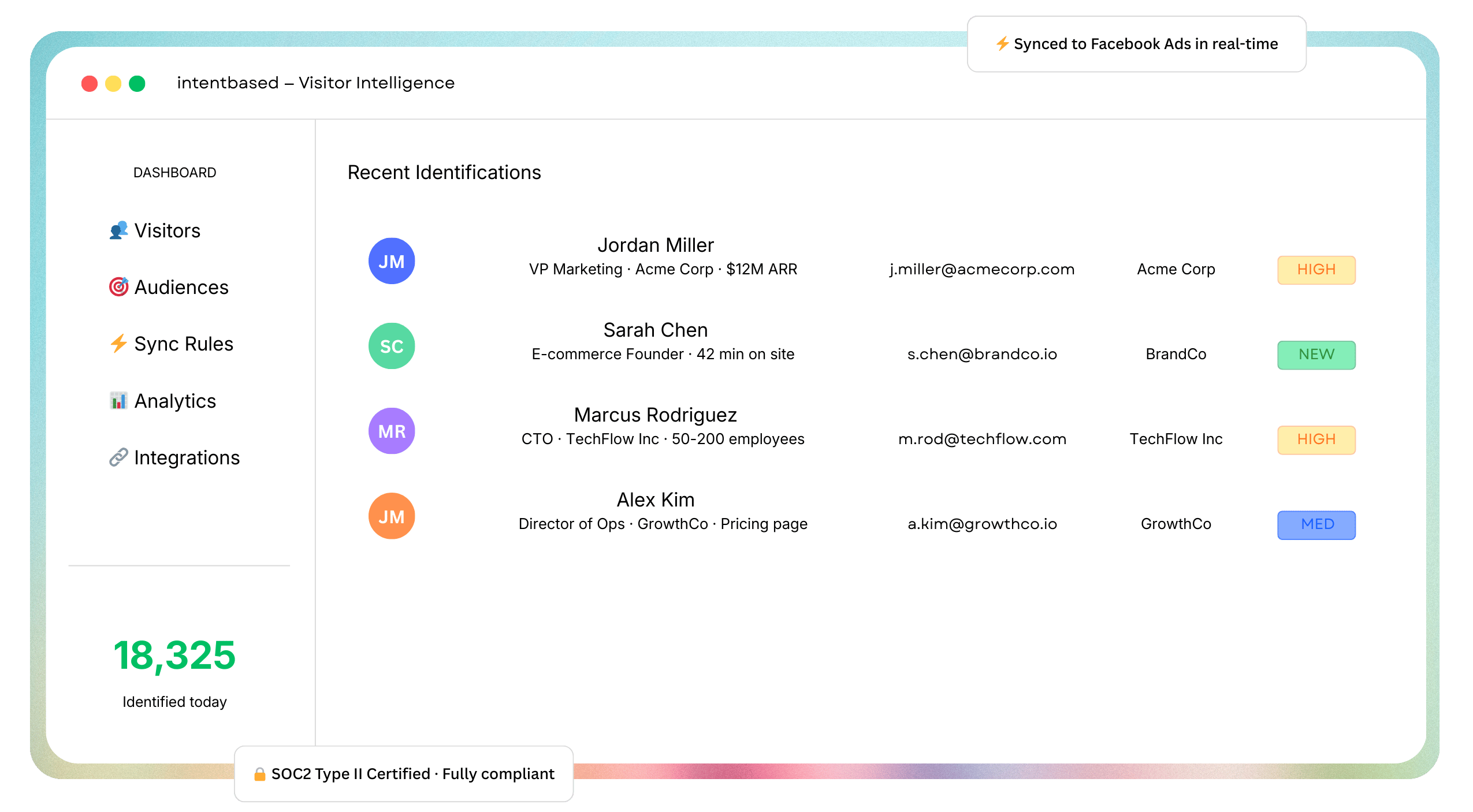Click the blue JM avatar for Jordan Miller
Image resolution: width=1473 pixels, height=812 pixels.
click(392, 261)
